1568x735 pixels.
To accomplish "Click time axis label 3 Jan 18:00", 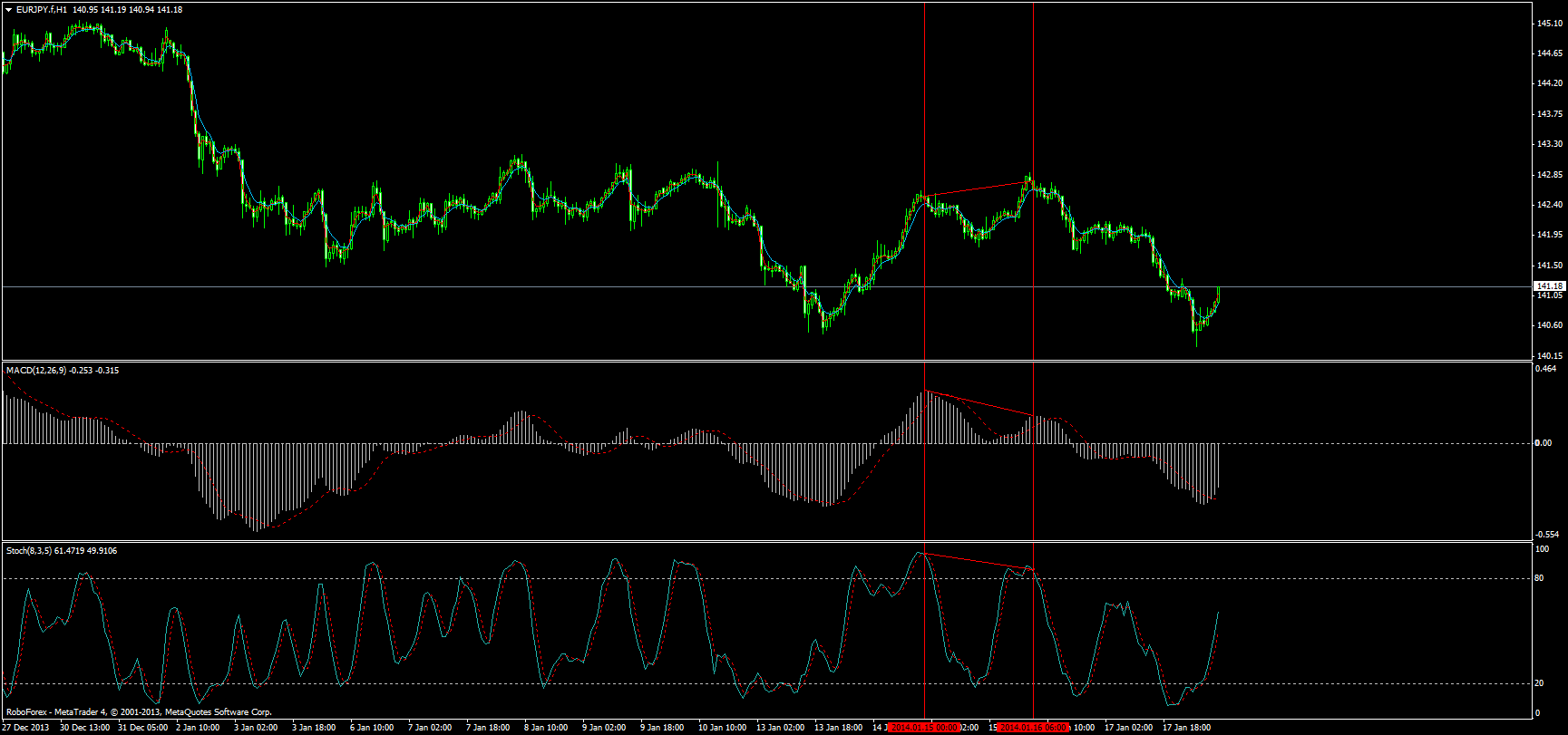I will 314,728.
